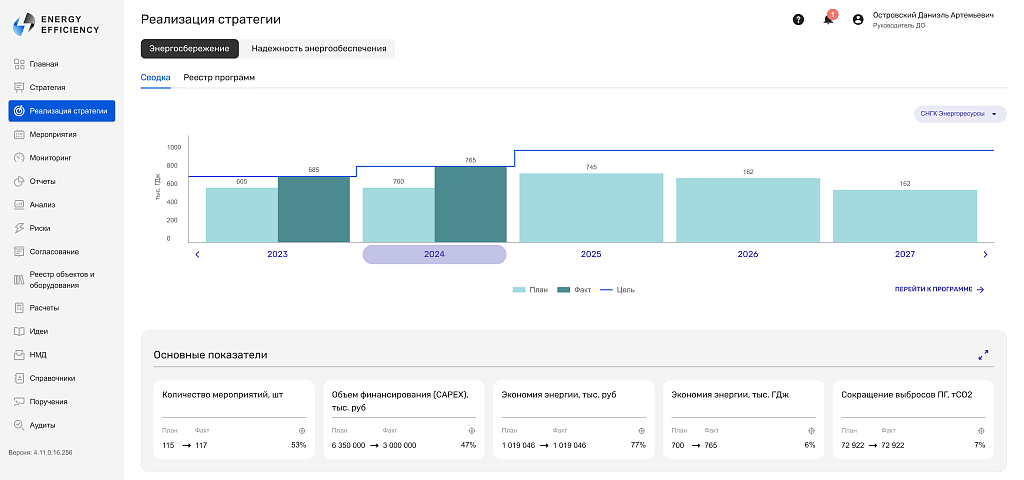This screenshot has height=480, width=1024.
Task: Click Перейти к программе link
Action: coord(939,289)
